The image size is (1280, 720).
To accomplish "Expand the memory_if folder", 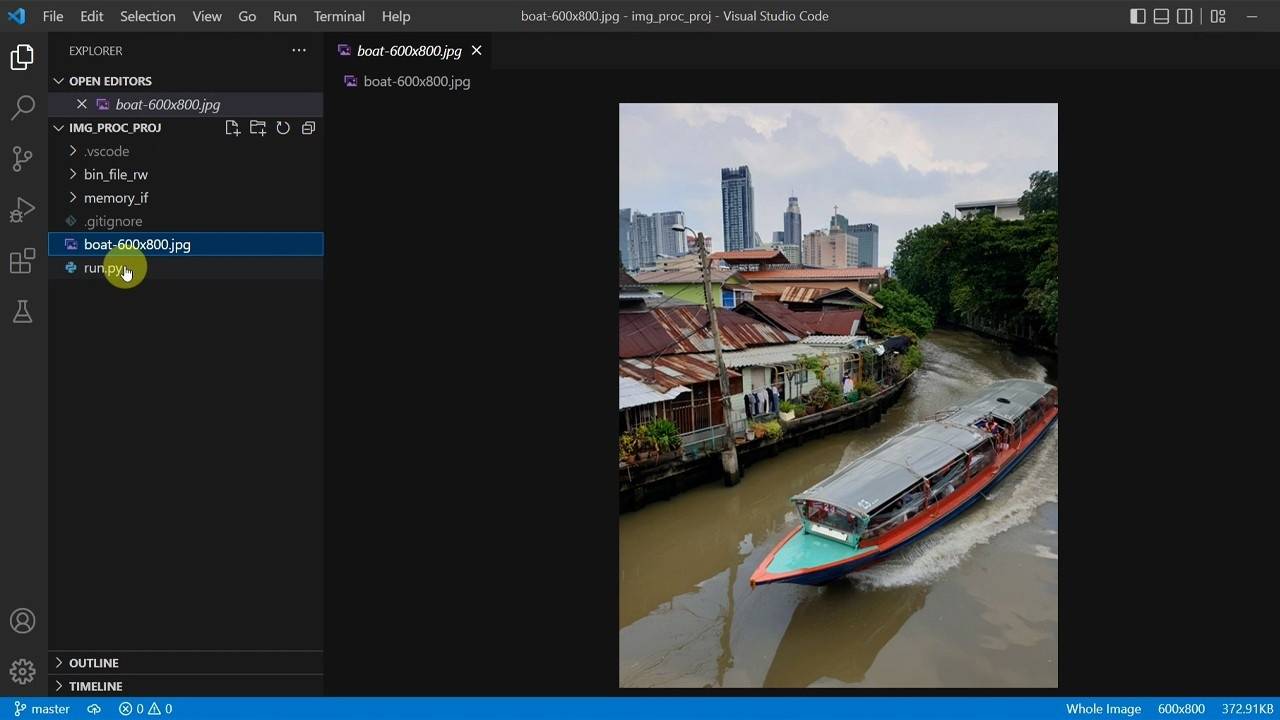I will (186, 198).
